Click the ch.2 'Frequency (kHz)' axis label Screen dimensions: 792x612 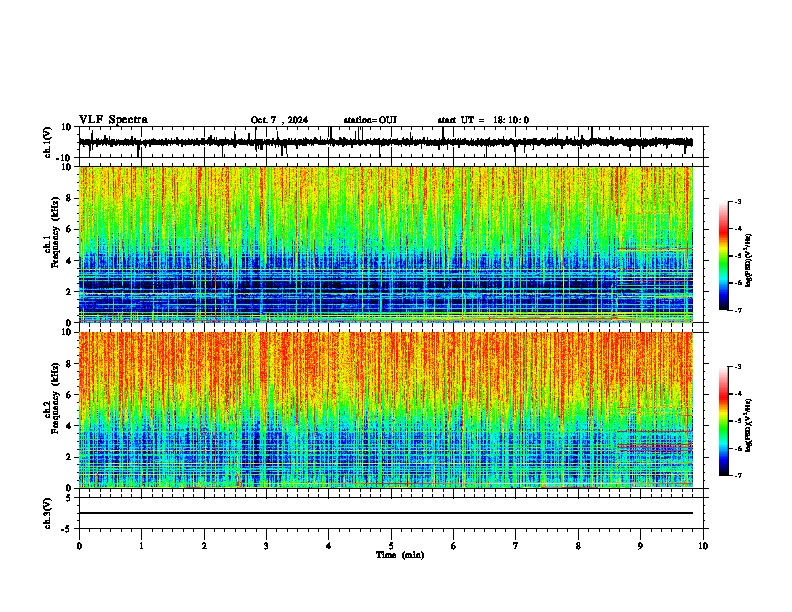(x=56, y=398)
